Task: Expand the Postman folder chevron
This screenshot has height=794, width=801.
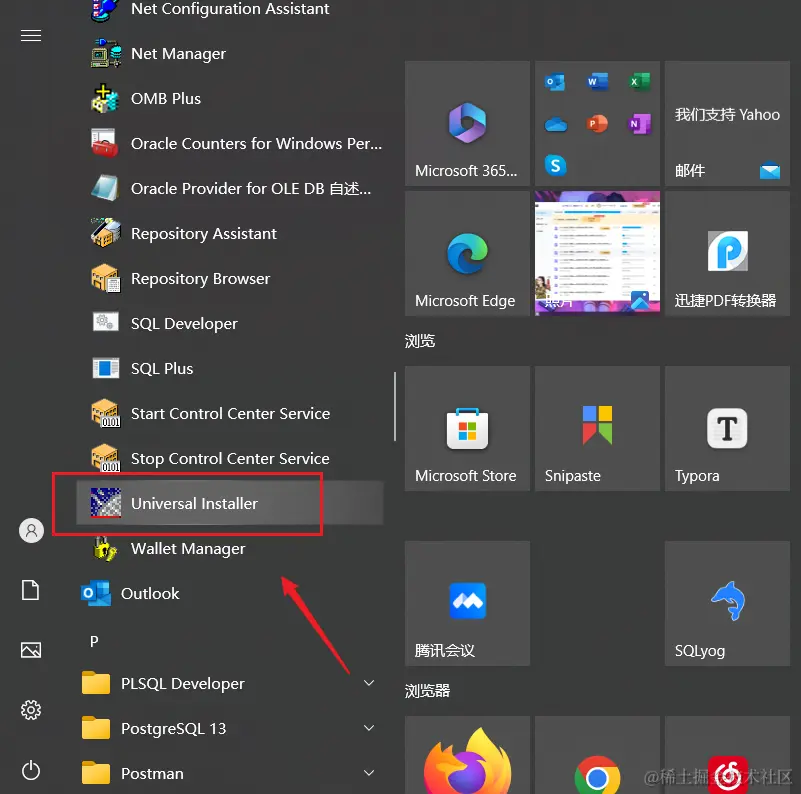Action: 369,773
